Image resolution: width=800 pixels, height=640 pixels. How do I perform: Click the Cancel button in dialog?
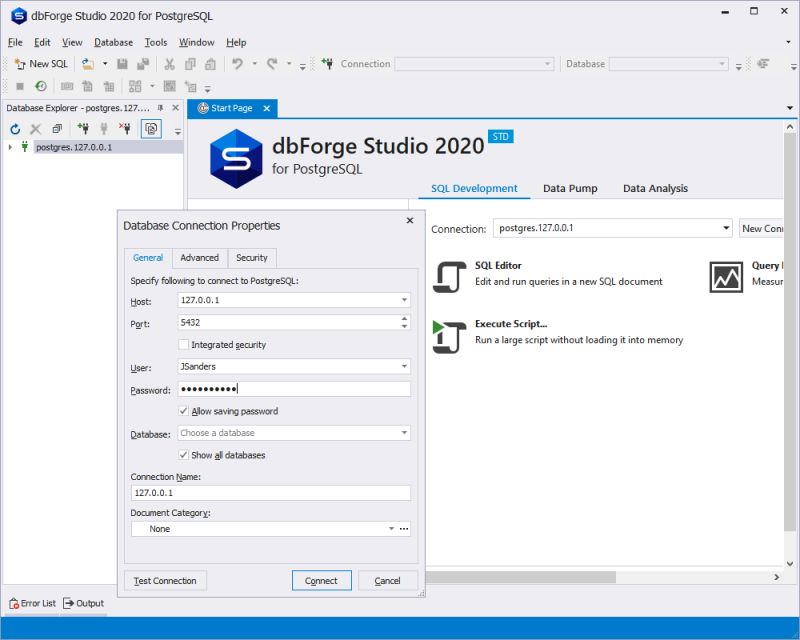point(387,581)
